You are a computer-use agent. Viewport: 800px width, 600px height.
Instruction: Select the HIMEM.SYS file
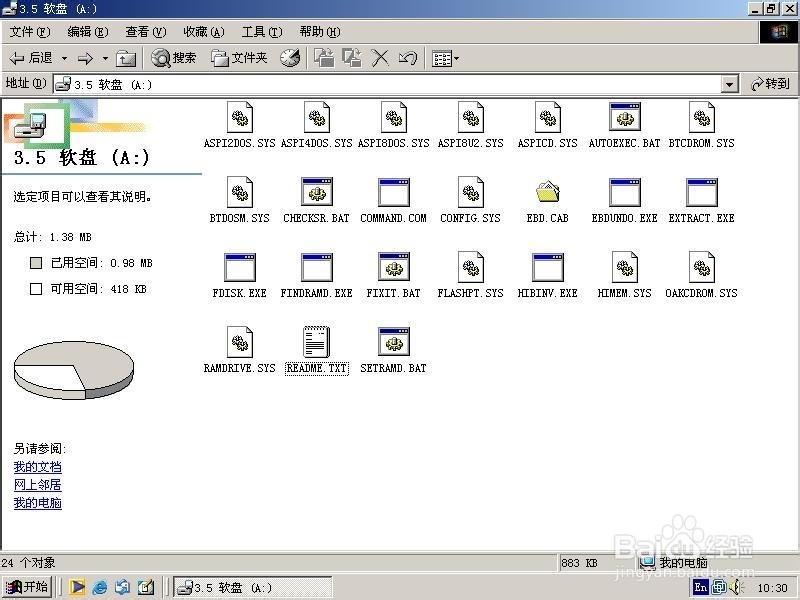(x=624, y=267)
